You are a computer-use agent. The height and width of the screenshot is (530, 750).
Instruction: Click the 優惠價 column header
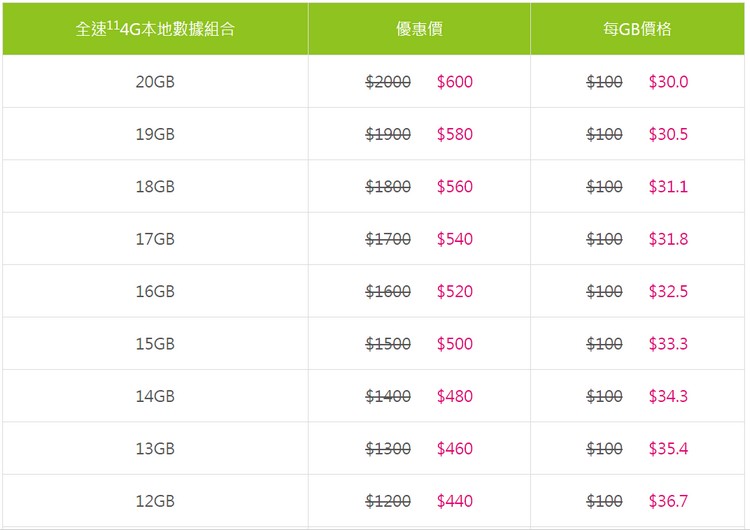(419, 29)
